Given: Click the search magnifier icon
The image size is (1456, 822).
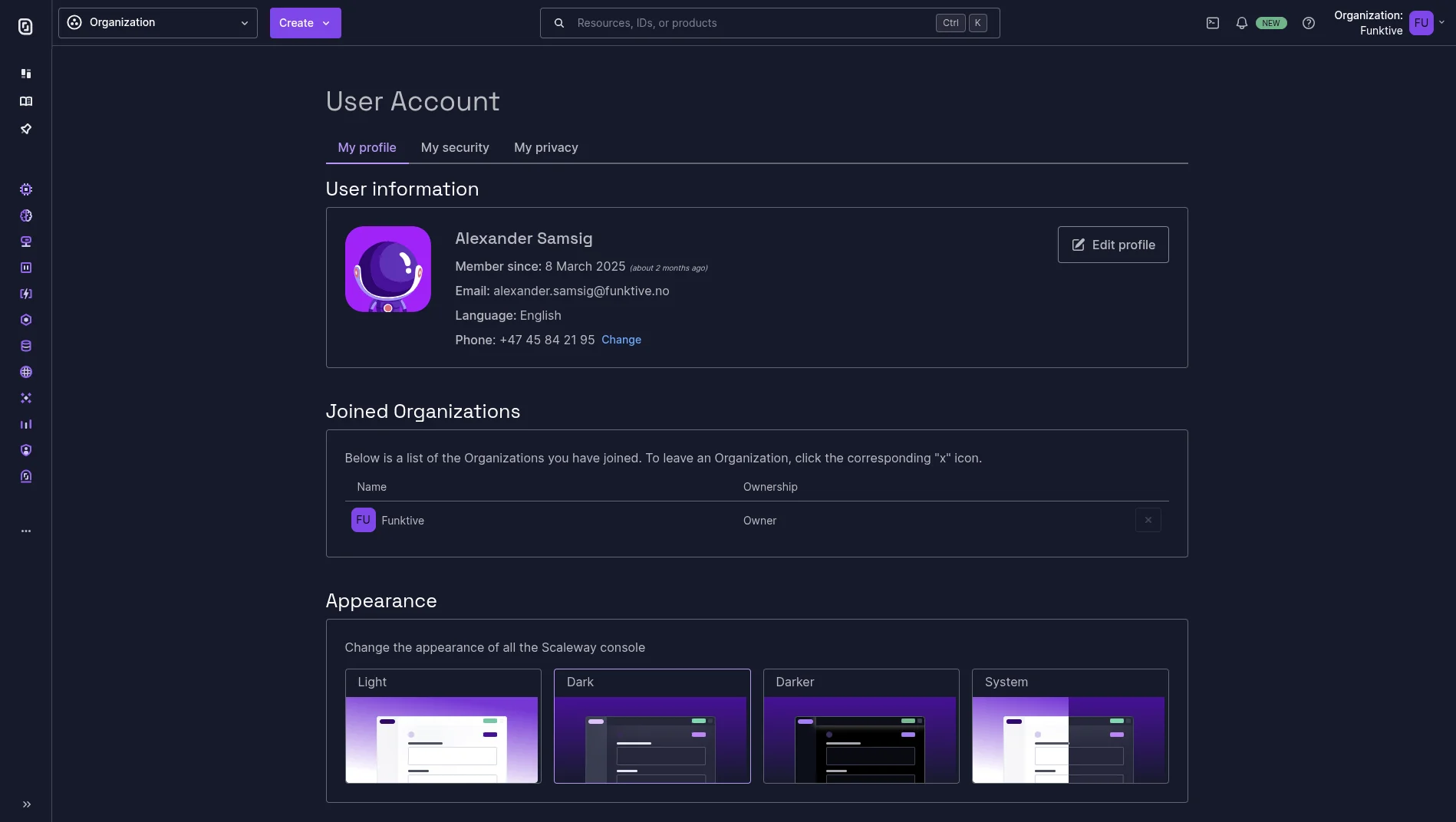Looking at the screenshot, I should pos(559,23).
